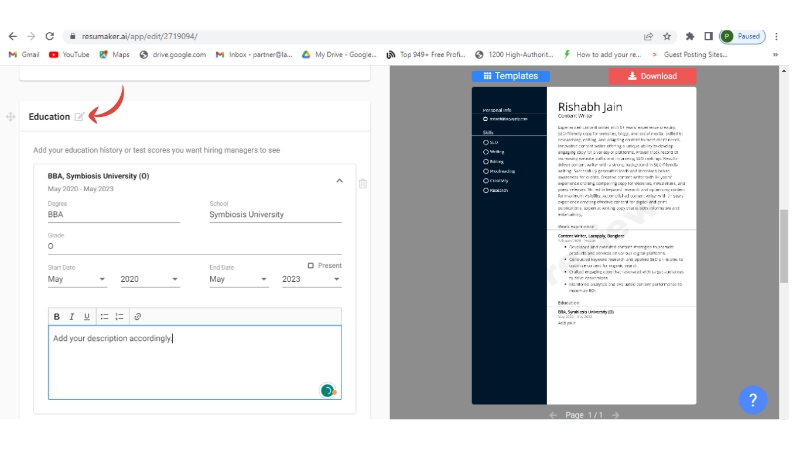This screenshot has width=800, height=449.
Task: Add a hyperlink using the link icon
Action: pos(138,316)
